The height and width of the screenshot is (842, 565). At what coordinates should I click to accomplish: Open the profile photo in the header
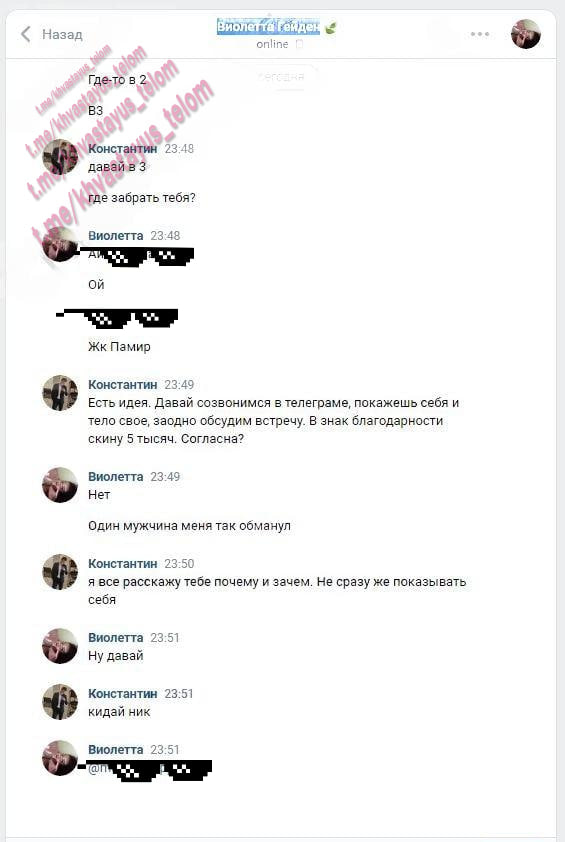click(526, 34)
